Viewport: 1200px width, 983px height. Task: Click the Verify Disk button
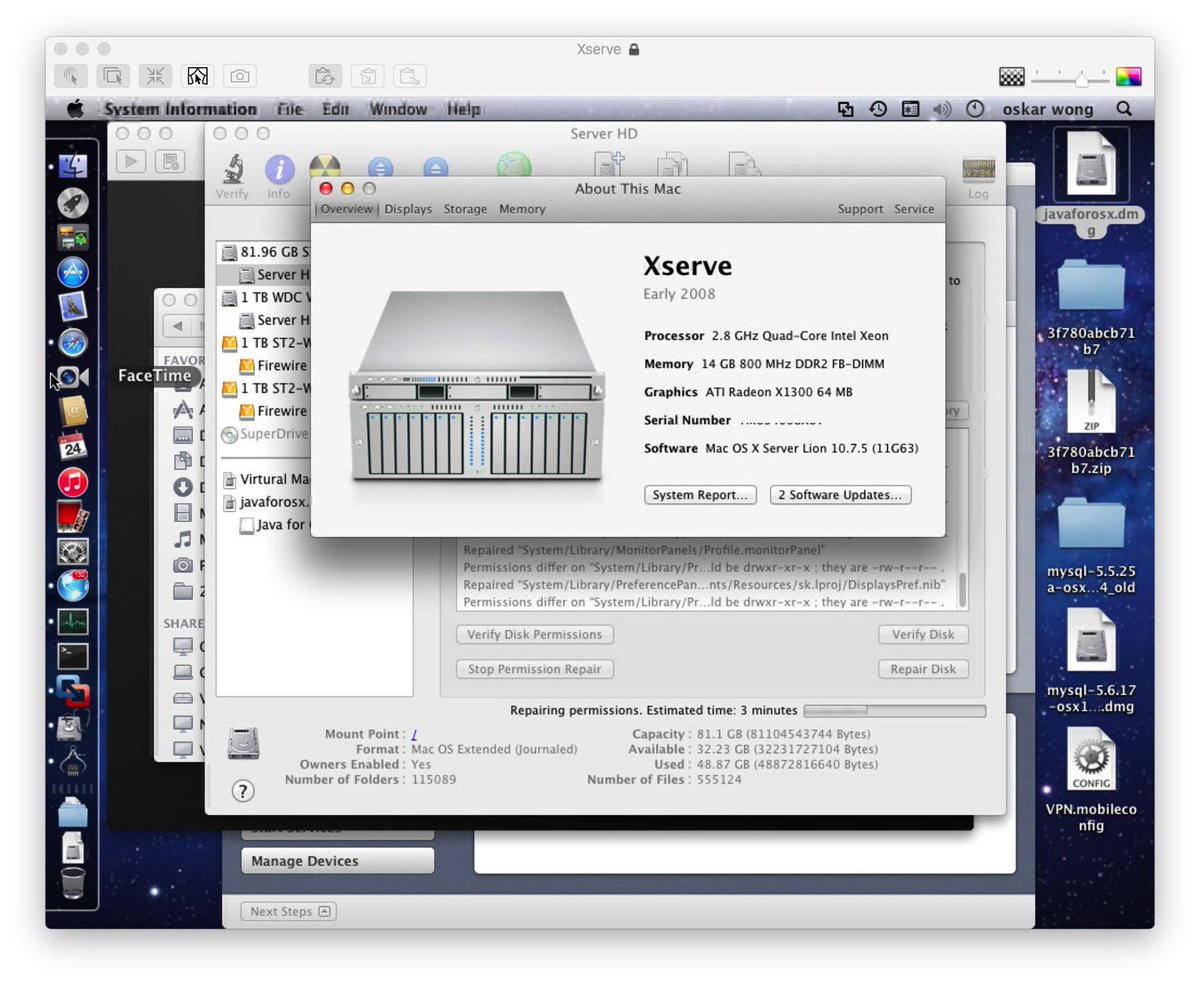(923, 634)
